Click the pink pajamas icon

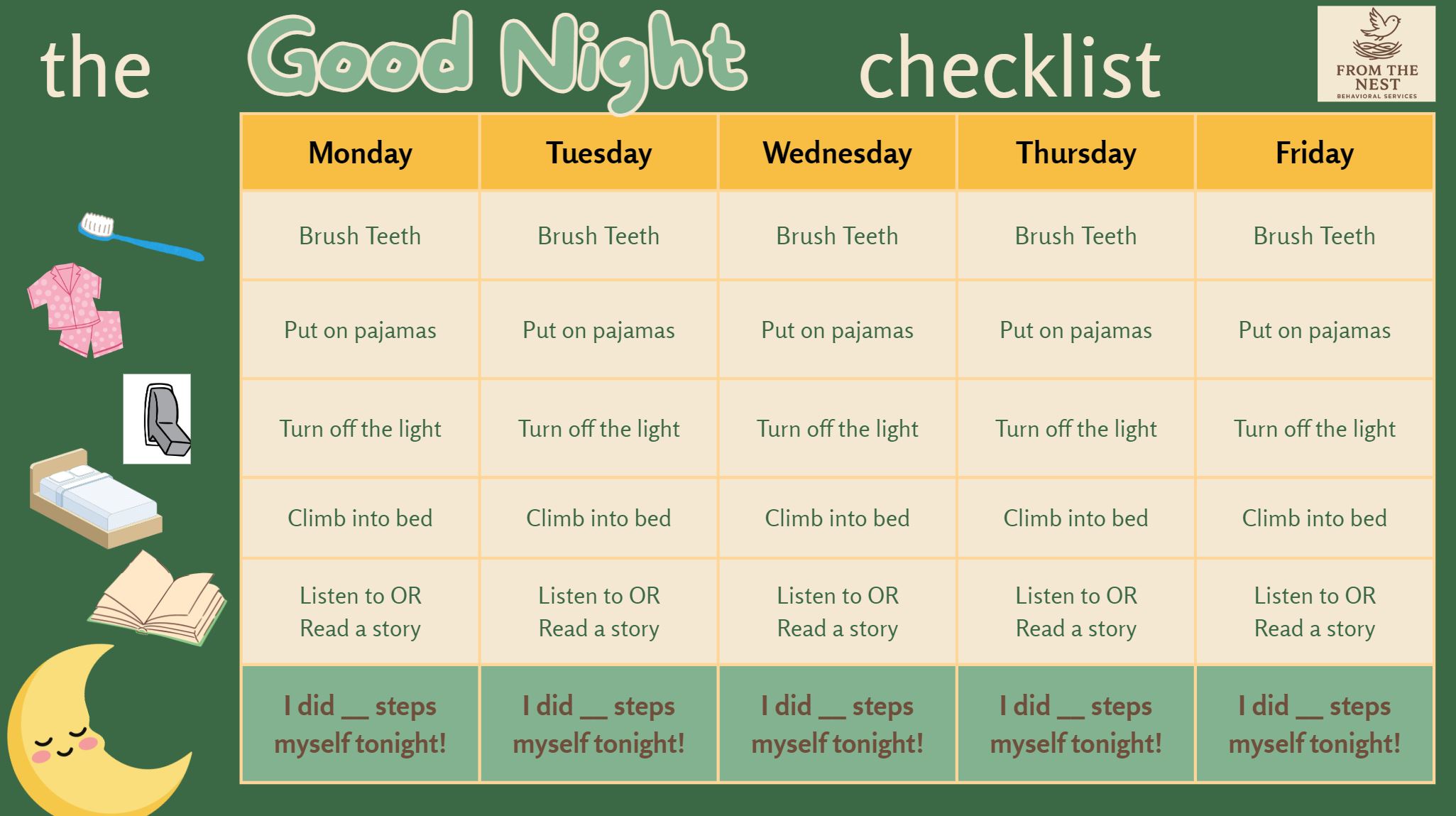76,308
